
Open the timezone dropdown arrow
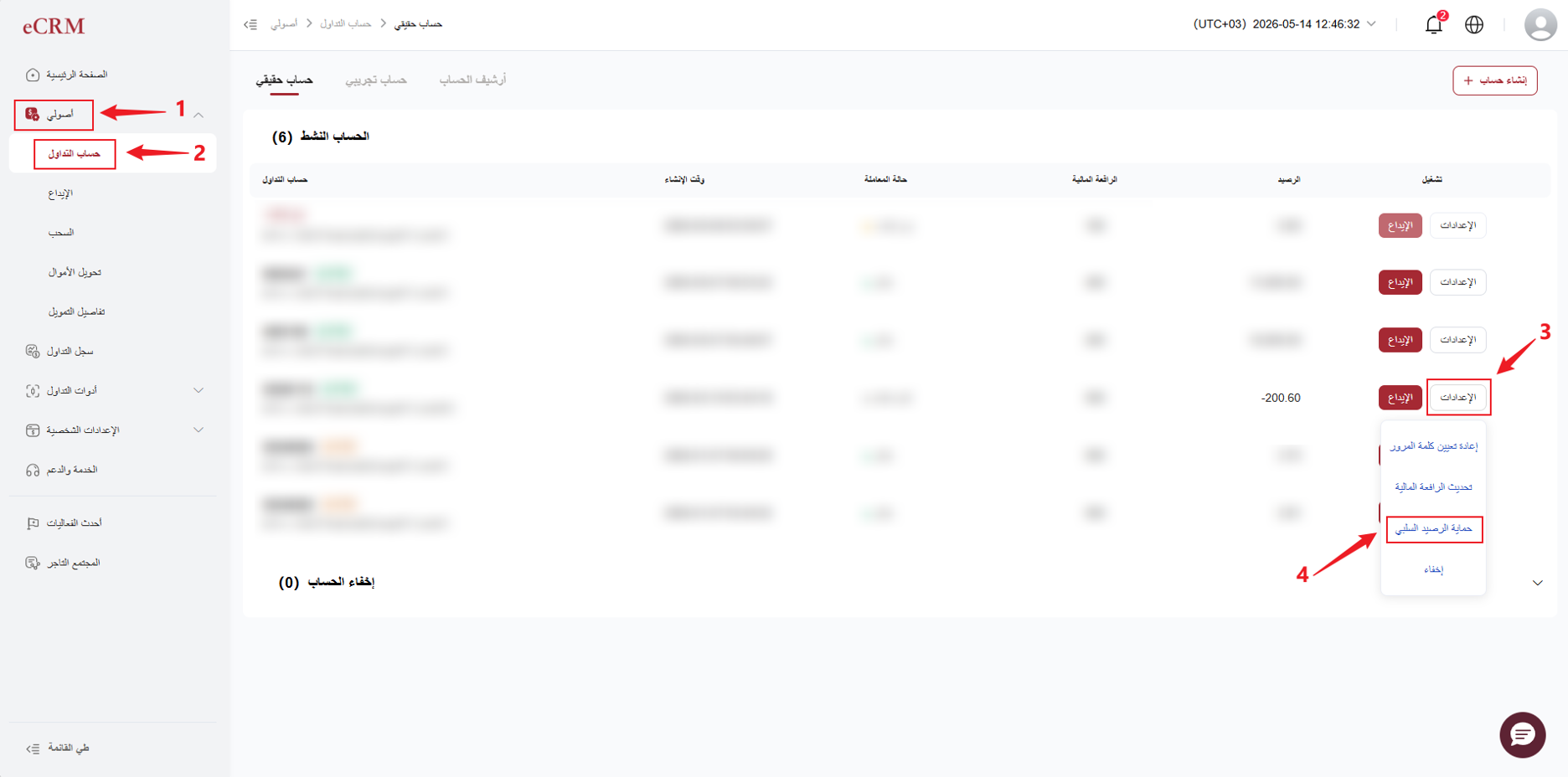1371,23
